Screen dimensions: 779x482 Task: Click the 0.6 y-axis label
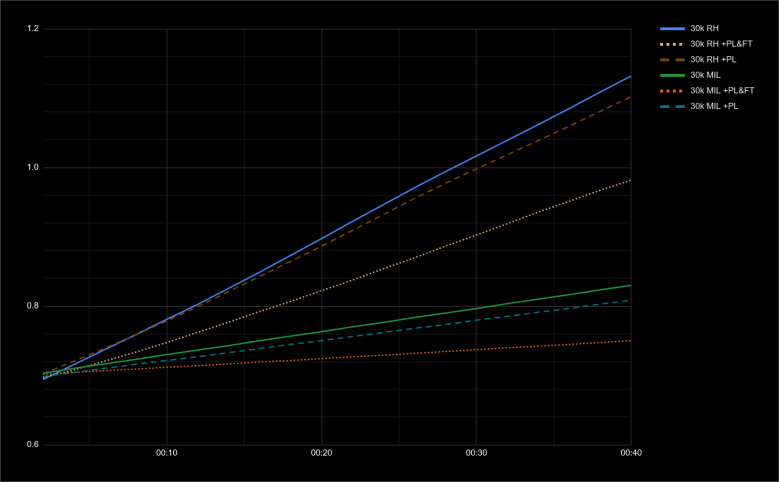33,444
